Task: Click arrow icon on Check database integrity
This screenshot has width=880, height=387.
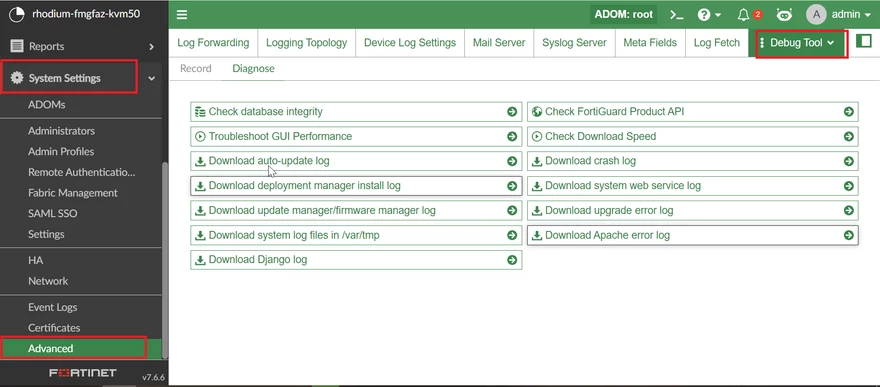Action: [x=512, y=112]
